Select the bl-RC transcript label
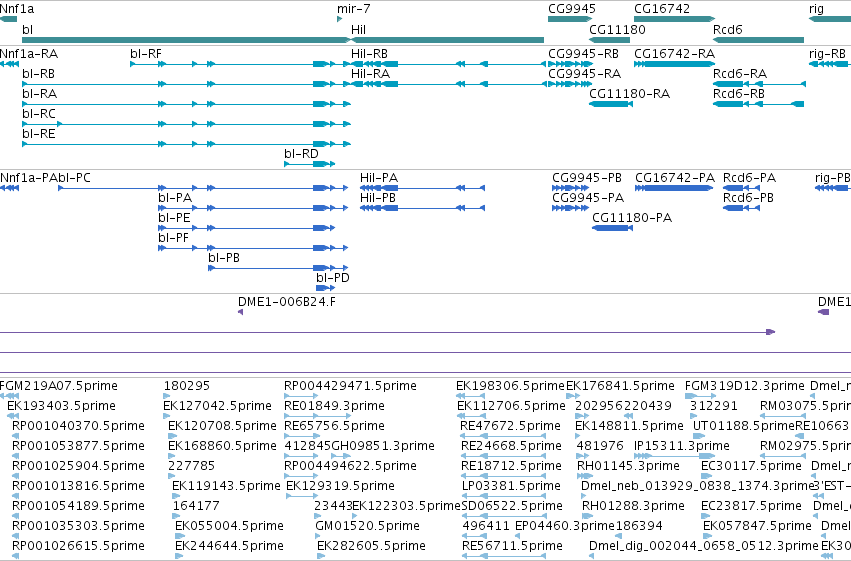The height and width of the screenshot is (561, 851). pos(39,114)
